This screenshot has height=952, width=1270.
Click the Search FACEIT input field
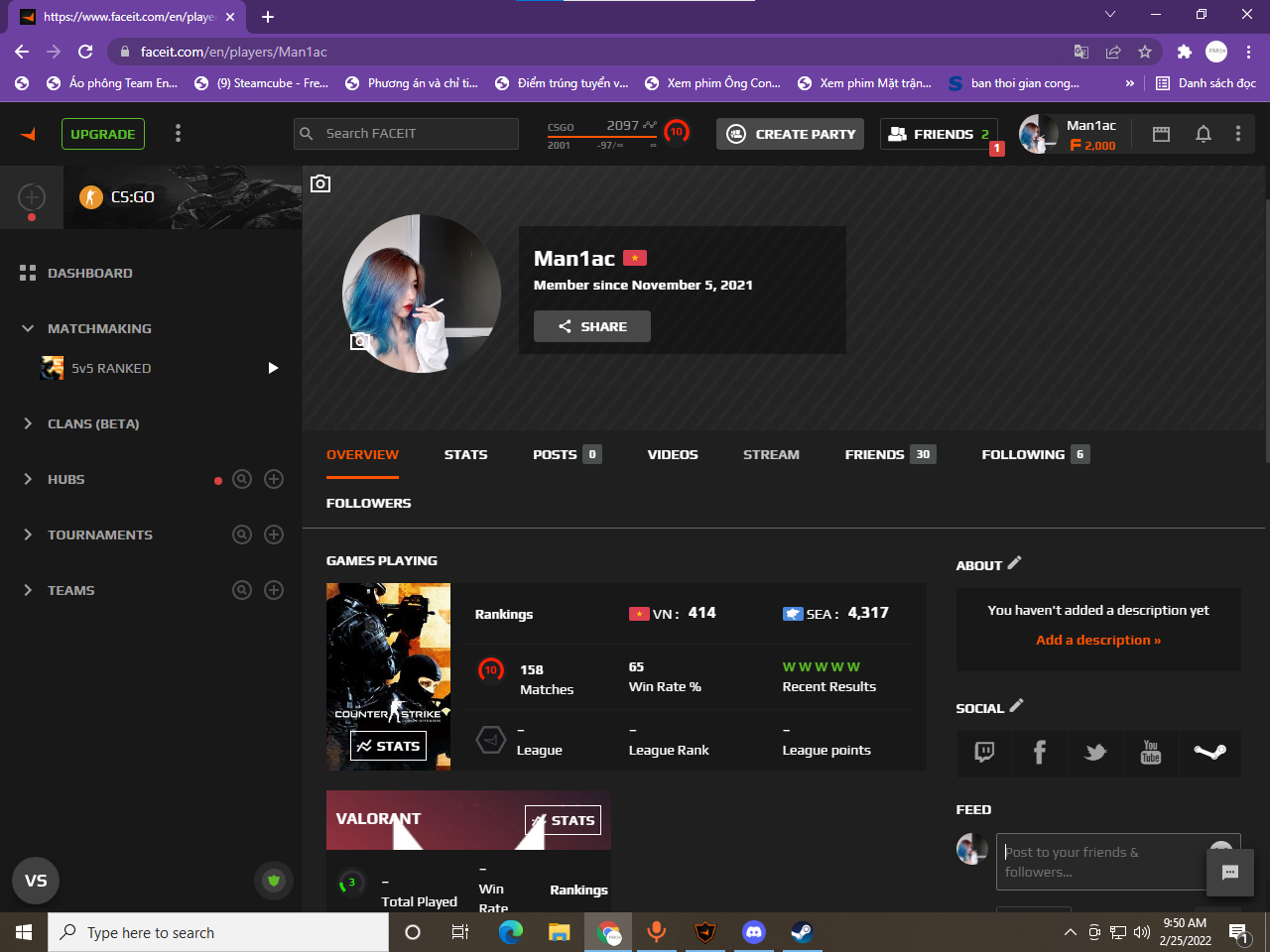click(x=406, y=134)
